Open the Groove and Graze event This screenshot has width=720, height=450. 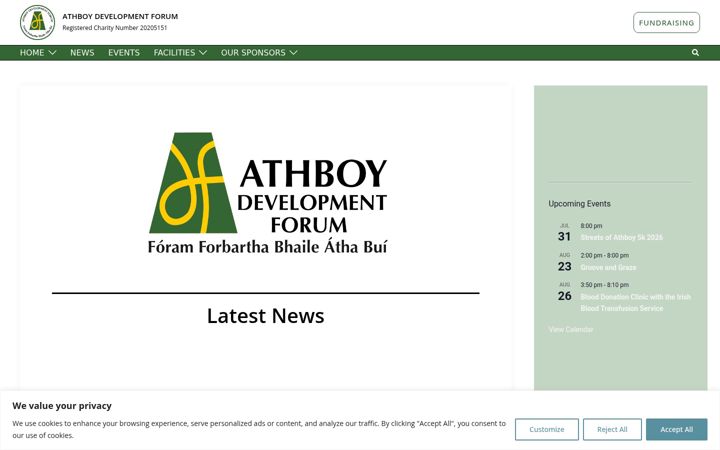pos(608,267)
